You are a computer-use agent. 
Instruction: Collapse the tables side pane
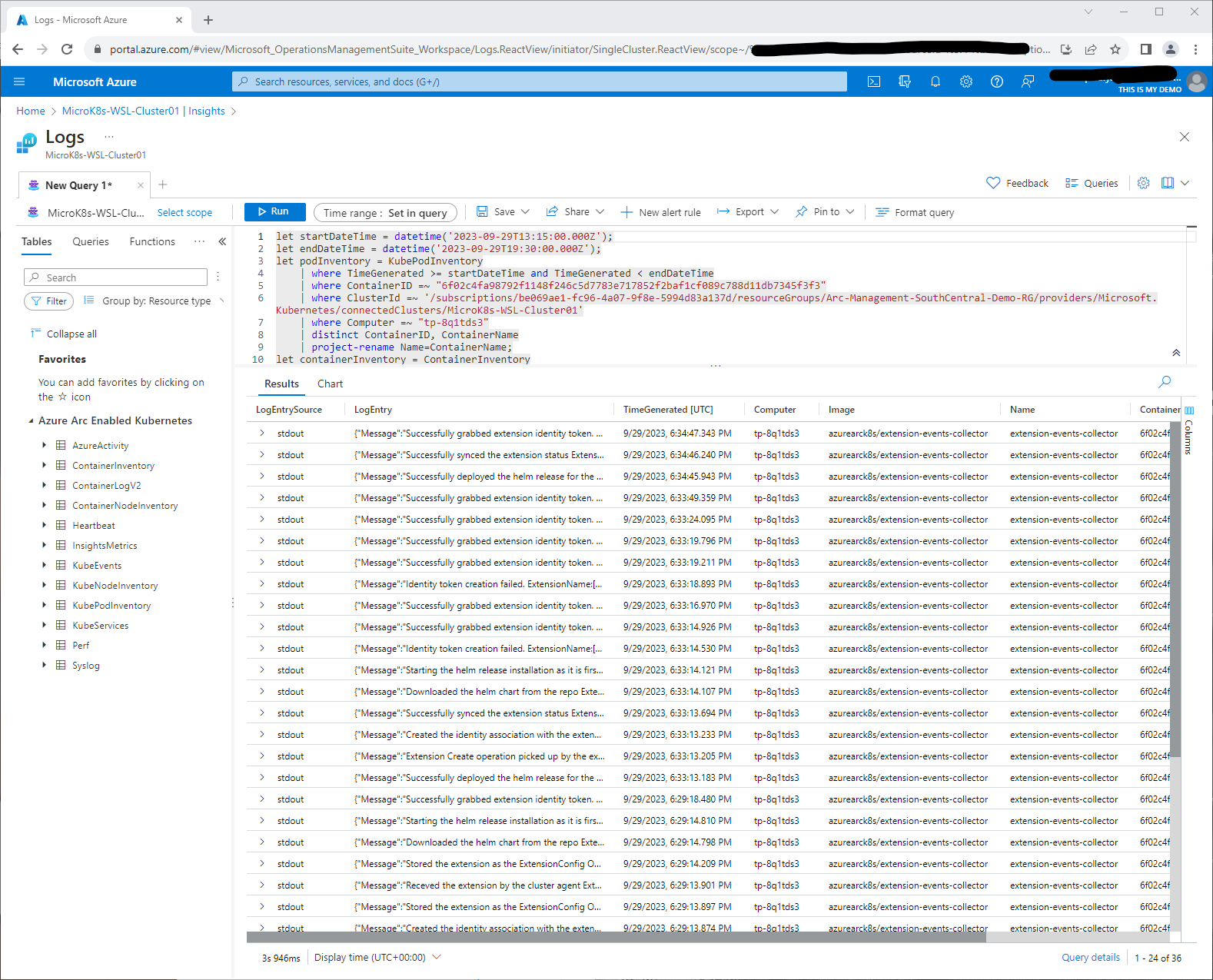coord(222,241)
